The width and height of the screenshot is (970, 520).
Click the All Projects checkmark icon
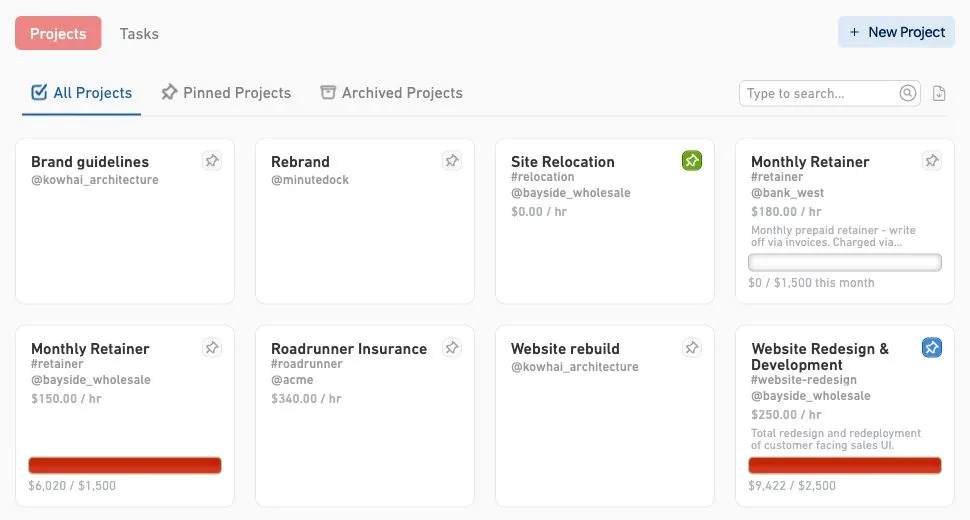(x=39, y=92)
